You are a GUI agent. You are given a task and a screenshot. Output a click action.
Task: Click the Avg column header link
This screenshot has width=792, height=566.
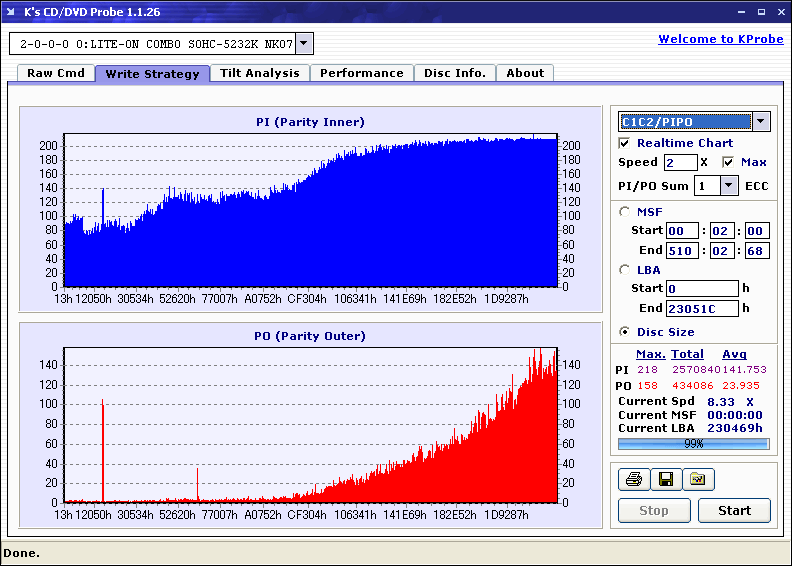pyautogui.click(x=734, y=354)
